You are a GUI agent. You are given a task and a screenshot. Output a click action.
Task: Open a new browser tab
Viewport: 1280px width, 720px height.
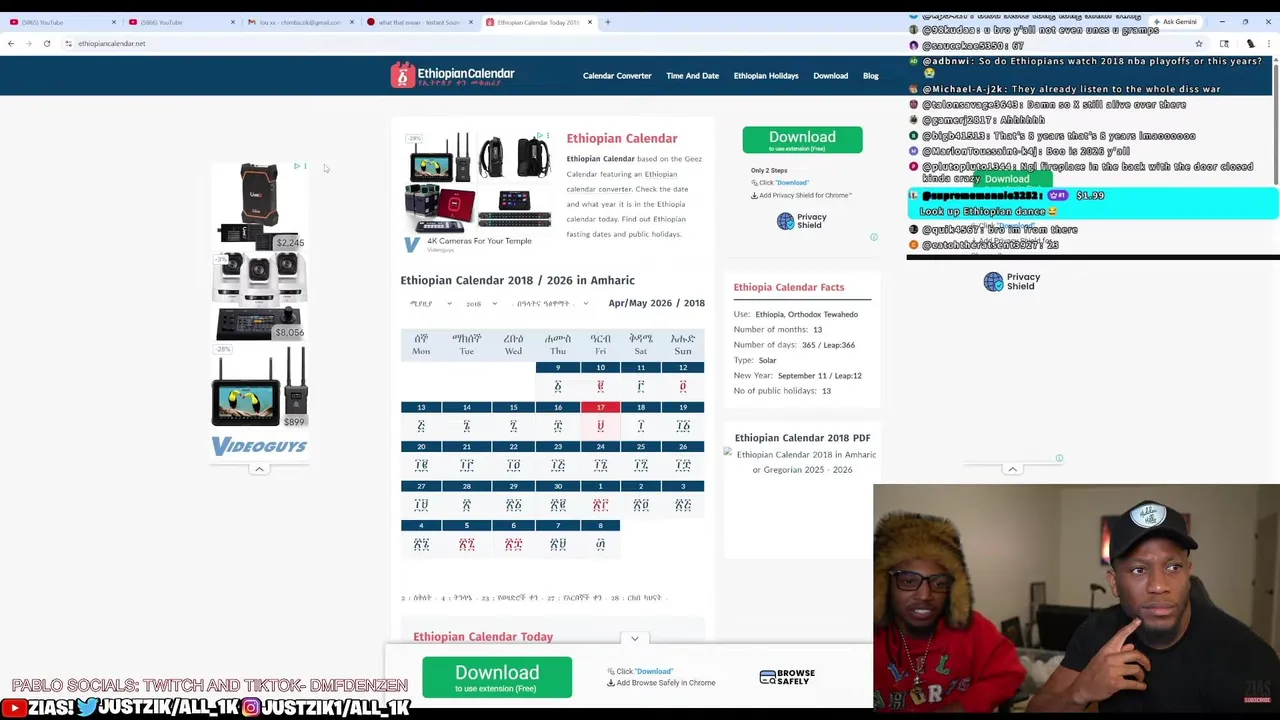[x=607, y=22]
